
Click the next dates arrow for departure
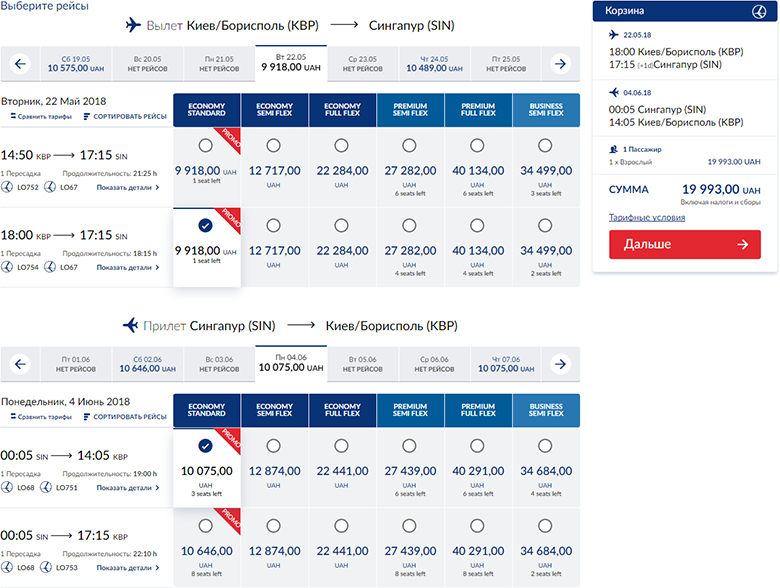click(561, 64)
